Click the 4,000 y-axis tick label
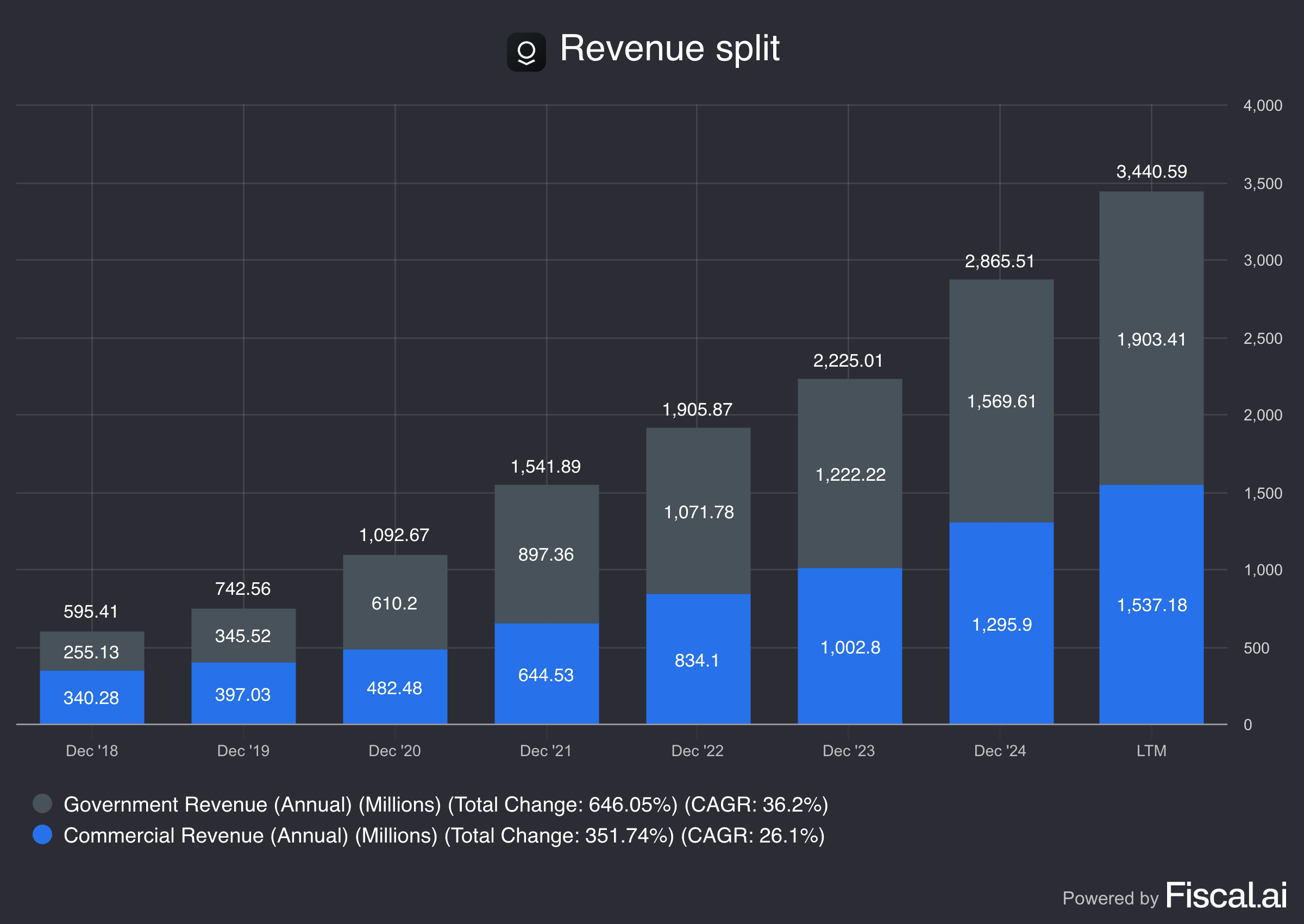The width and height of the screenshot is (1304, 924). [1262, 105]
